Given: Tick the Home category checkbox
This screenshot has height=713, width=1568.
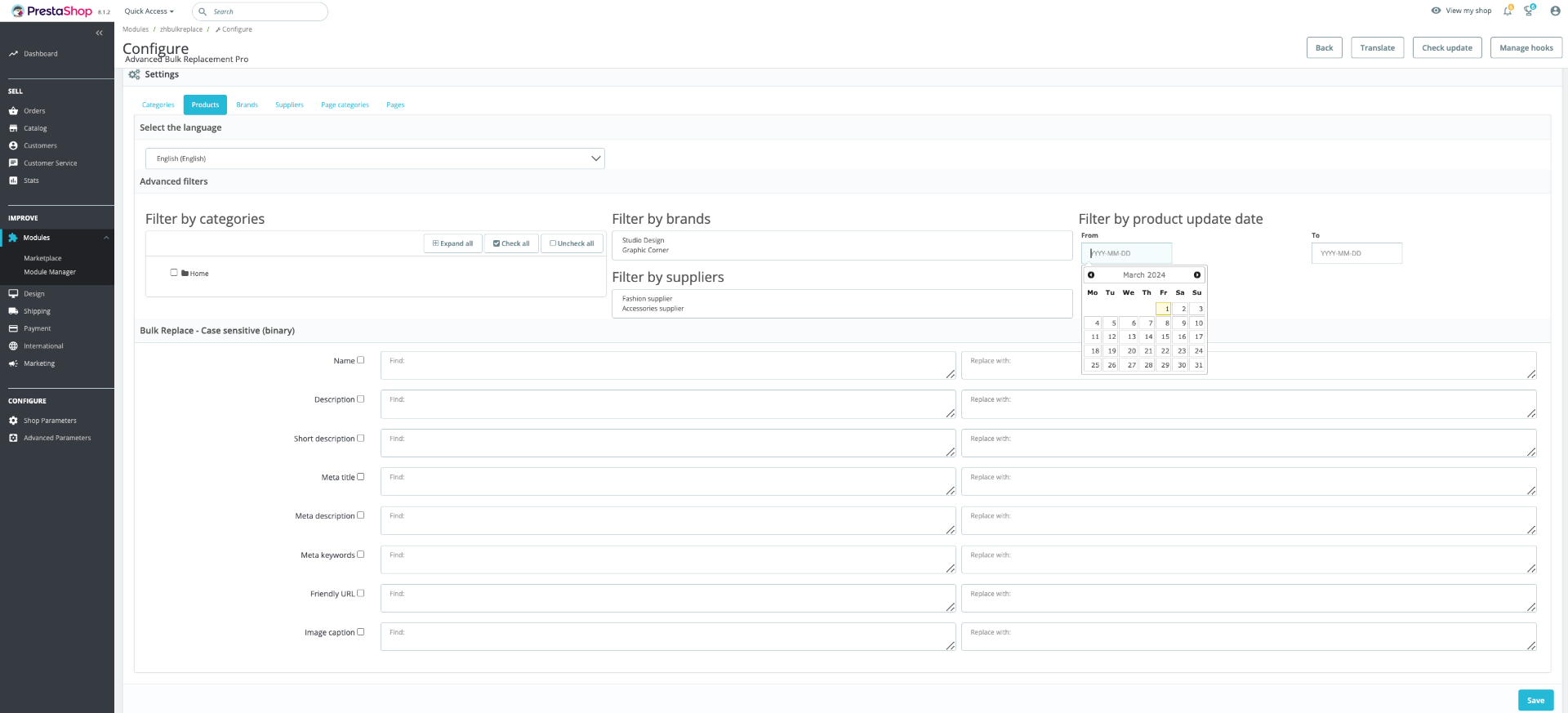Looking at the screenshot, I should (x=174, y=273).
